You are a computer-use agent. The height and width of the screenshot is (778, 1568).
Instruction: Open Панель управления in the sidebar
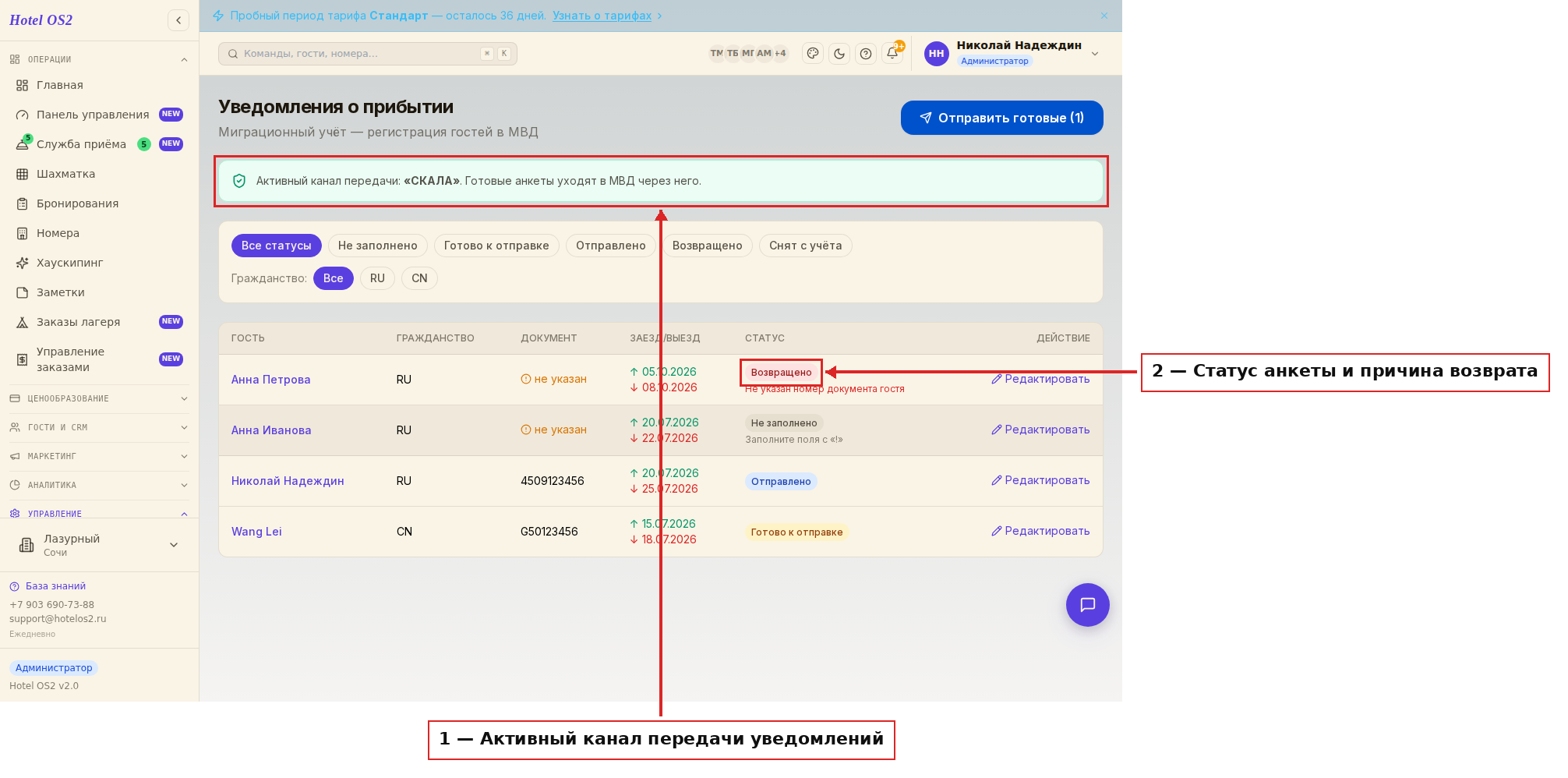click(x=99, y=115)
